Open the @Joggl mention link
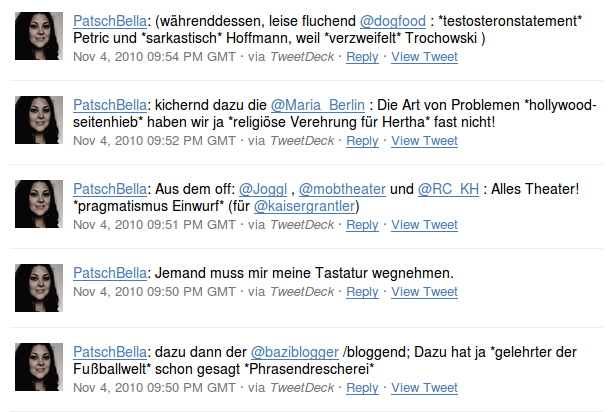This screenshot has width=611, height=412. click(x=263, y=189)
